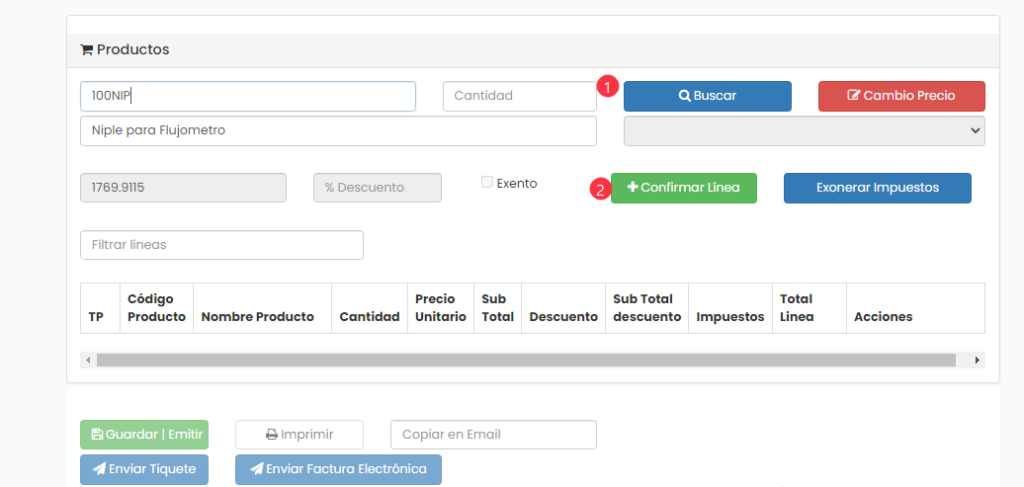Screen dimensions: 1024x487
Task: Click the floppy disk icon on Guardar
Action: 97,435
